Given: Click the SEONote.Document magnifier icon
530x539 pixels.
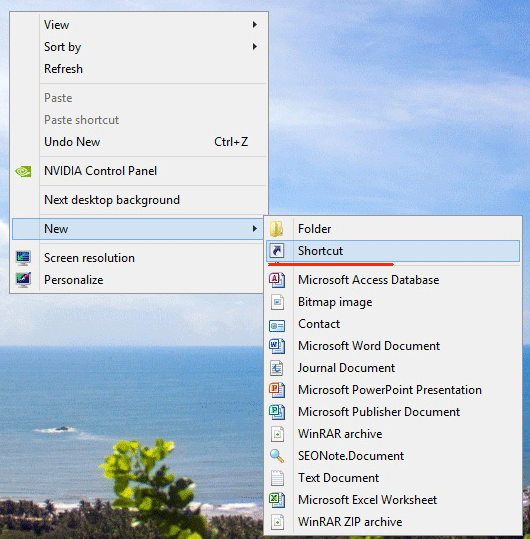Looking at the screenshot, I should (x=277, y=456).
